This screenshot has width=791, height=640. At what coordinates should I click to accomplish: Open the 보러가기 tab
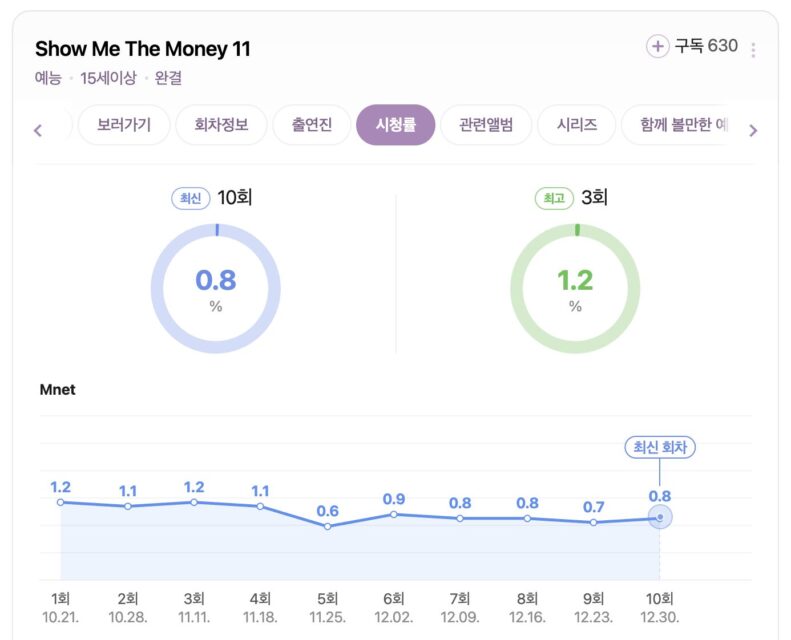coord(124,125)
